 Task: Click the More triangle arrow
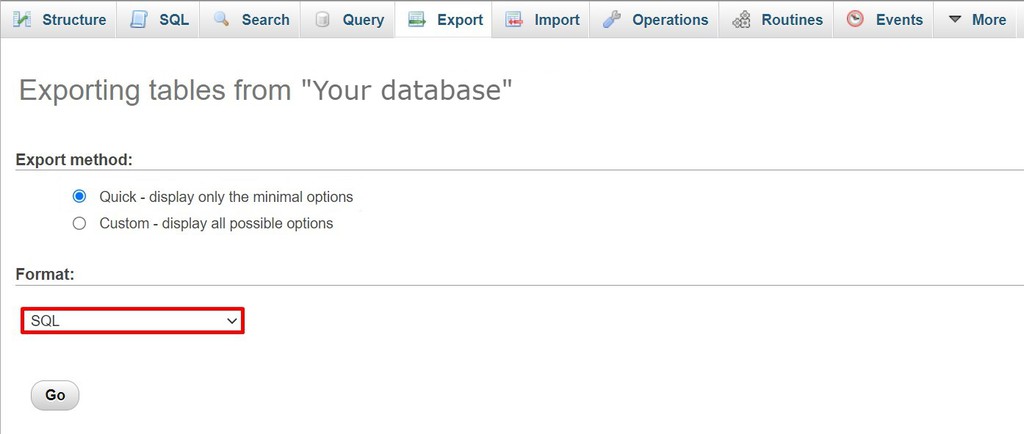(954, 19)
